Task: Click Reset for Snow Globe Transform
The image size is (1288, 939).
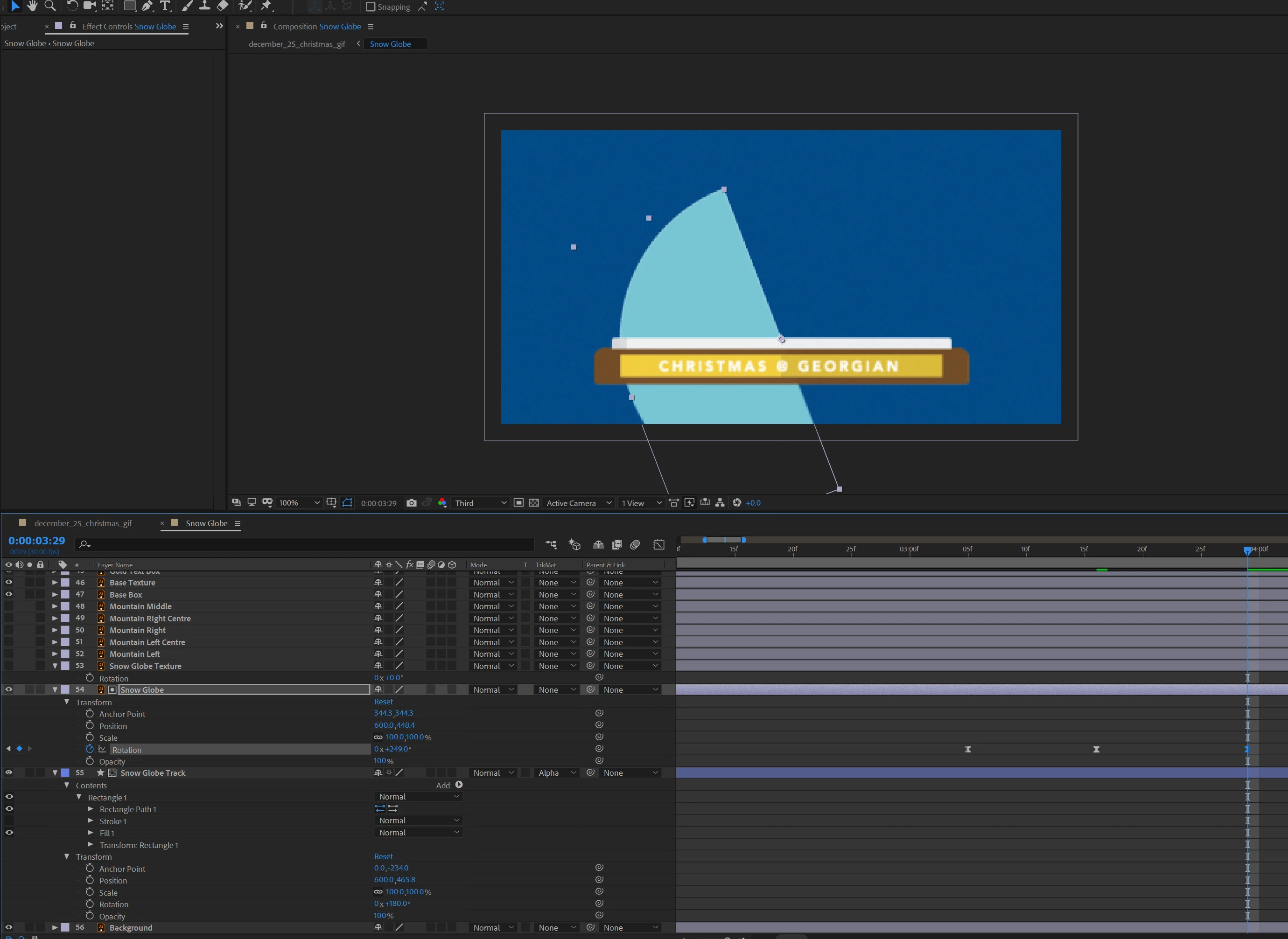Action: [x=383, y=702]
